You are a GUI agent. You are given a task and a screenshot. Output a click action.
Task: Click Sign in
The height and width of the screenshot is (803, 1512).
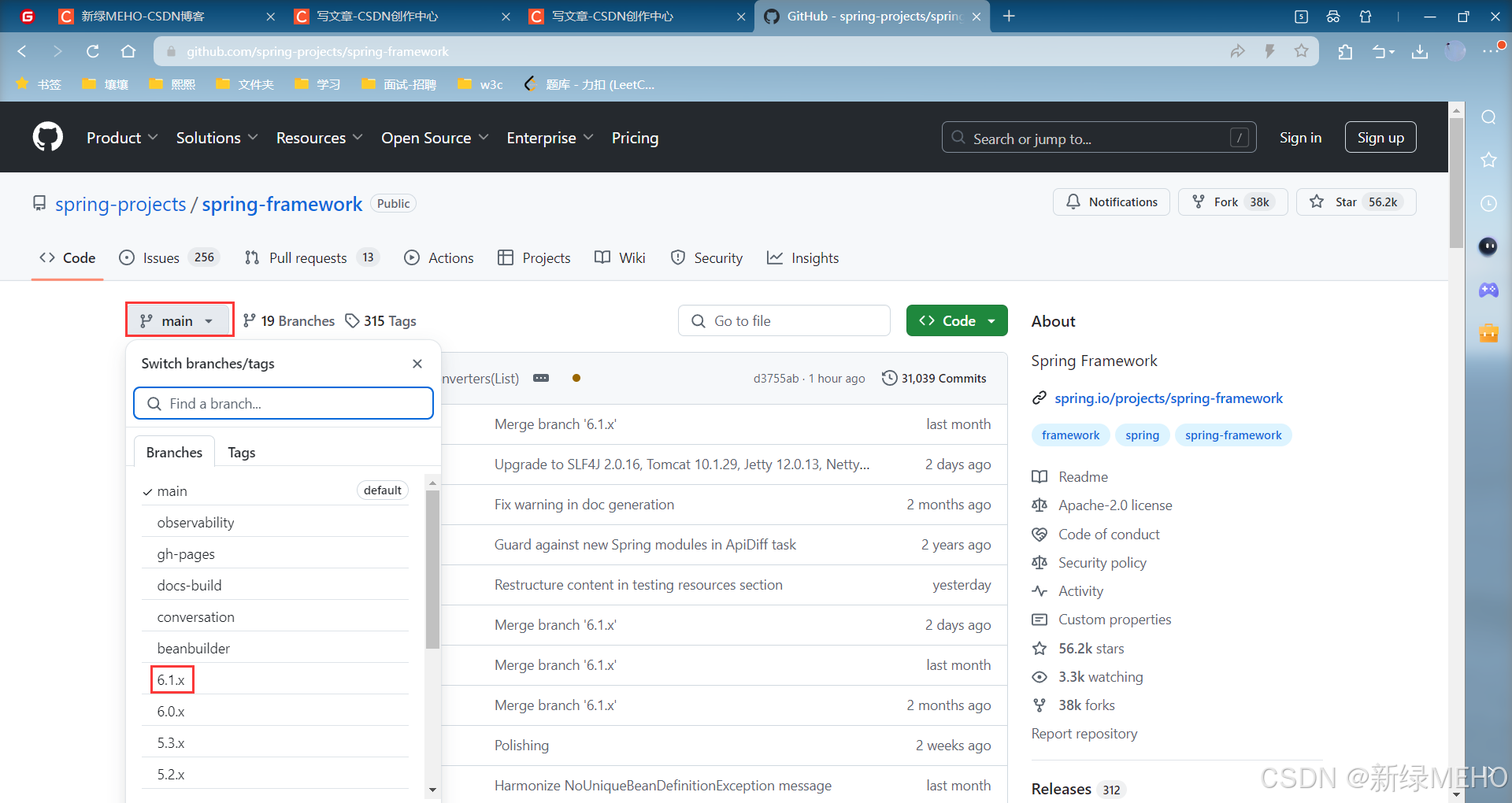tap(1300, 137)
